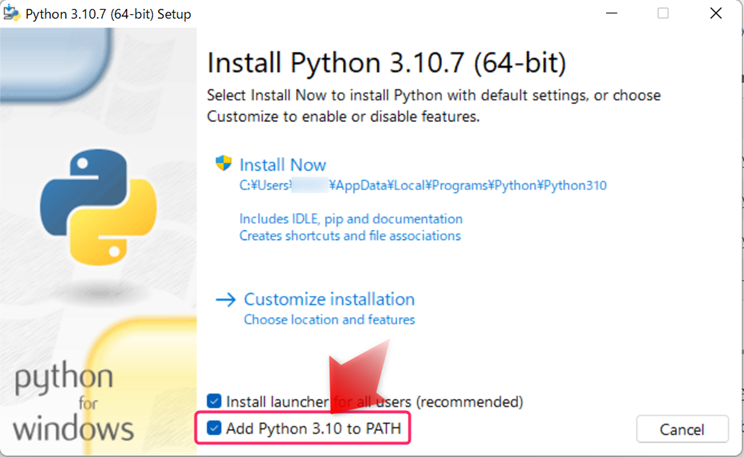Click the shield icon beside Install Now

pyautogui.click(x=224, y=164)
